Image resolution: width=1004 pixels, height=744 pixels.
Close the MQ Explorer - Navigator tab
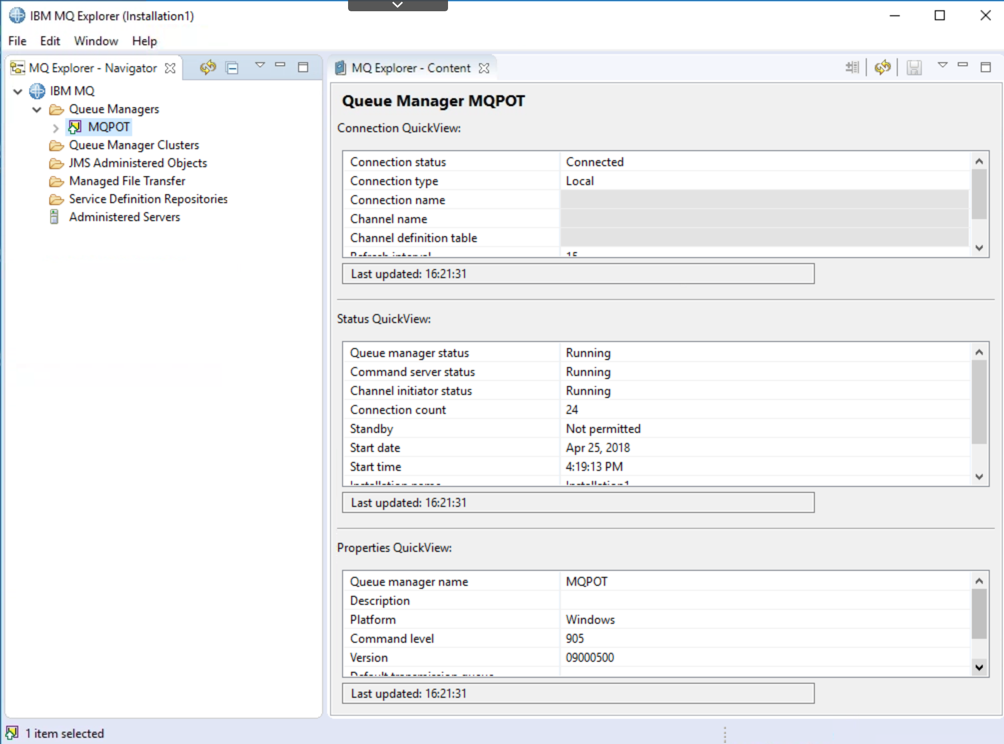[x=170, y=68]
